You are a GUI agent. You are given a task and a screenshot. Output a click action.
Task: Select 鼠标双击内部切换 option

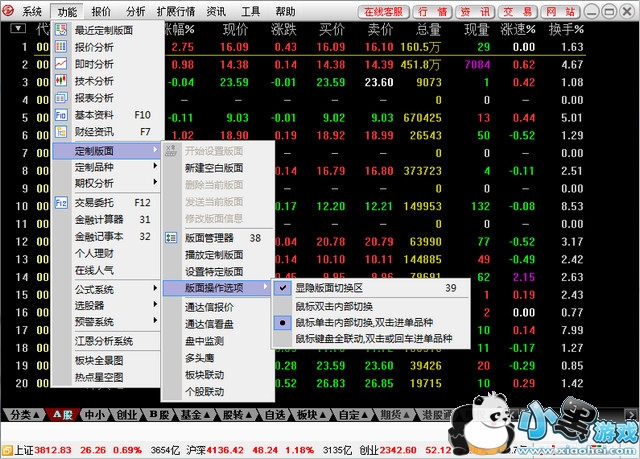[371, 306]
